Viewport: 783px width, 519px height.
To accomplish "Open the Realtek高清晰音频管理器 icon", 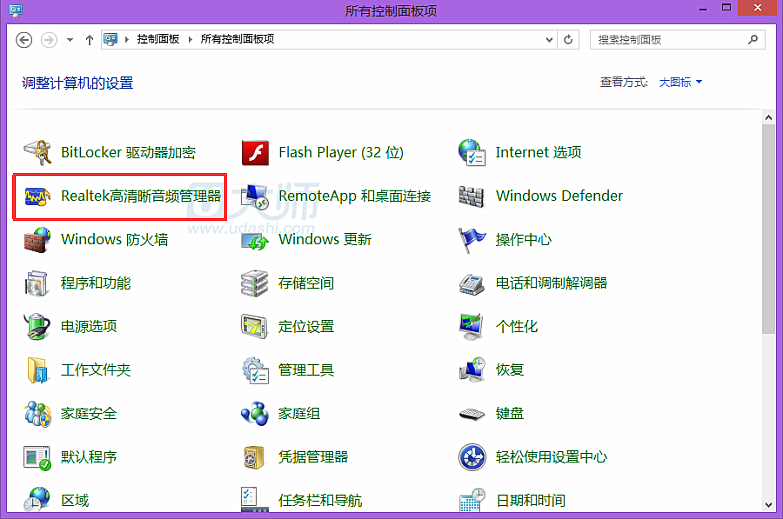I will 37,197.
